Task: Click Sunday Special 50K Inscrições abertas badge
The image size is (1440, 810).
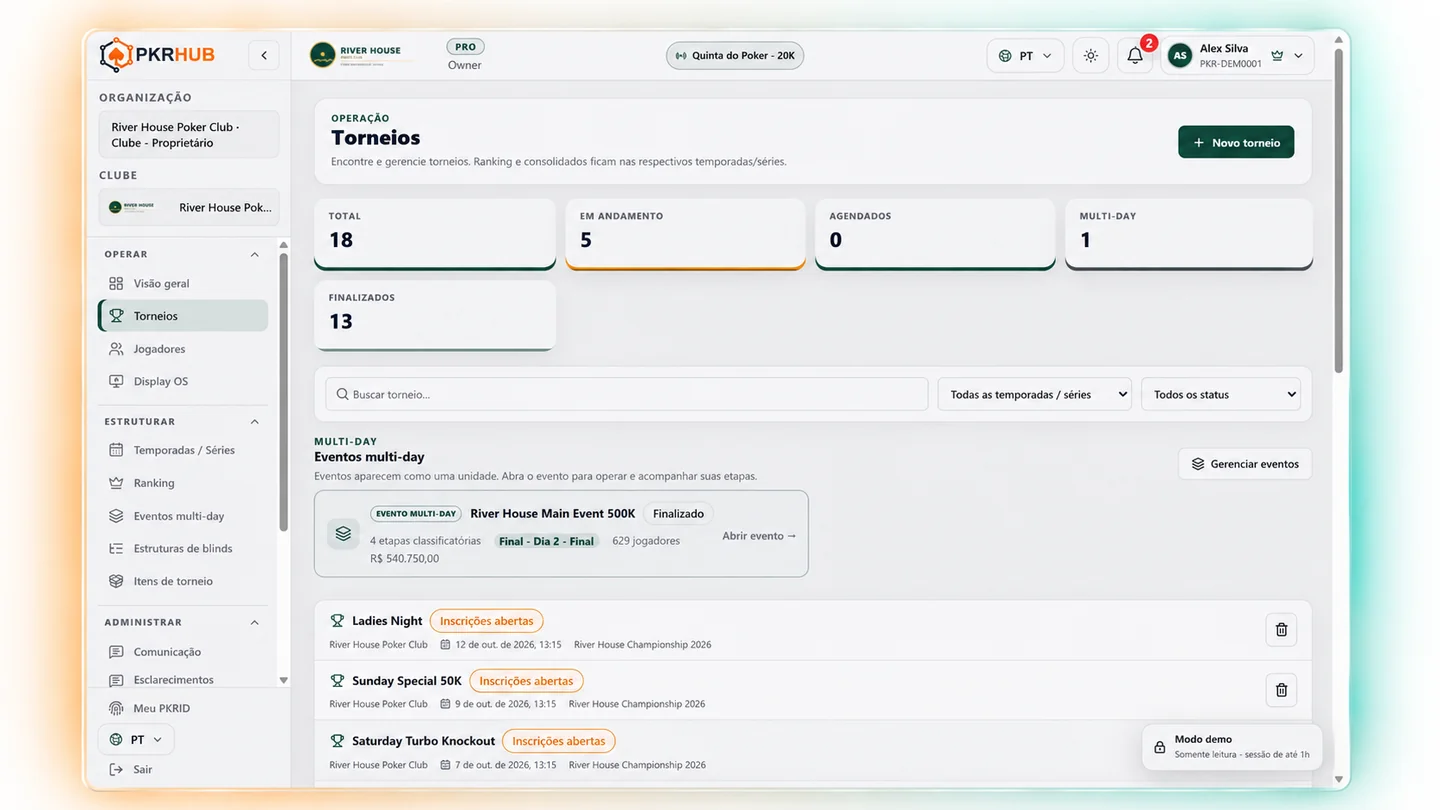Action: tap(526, 681)
